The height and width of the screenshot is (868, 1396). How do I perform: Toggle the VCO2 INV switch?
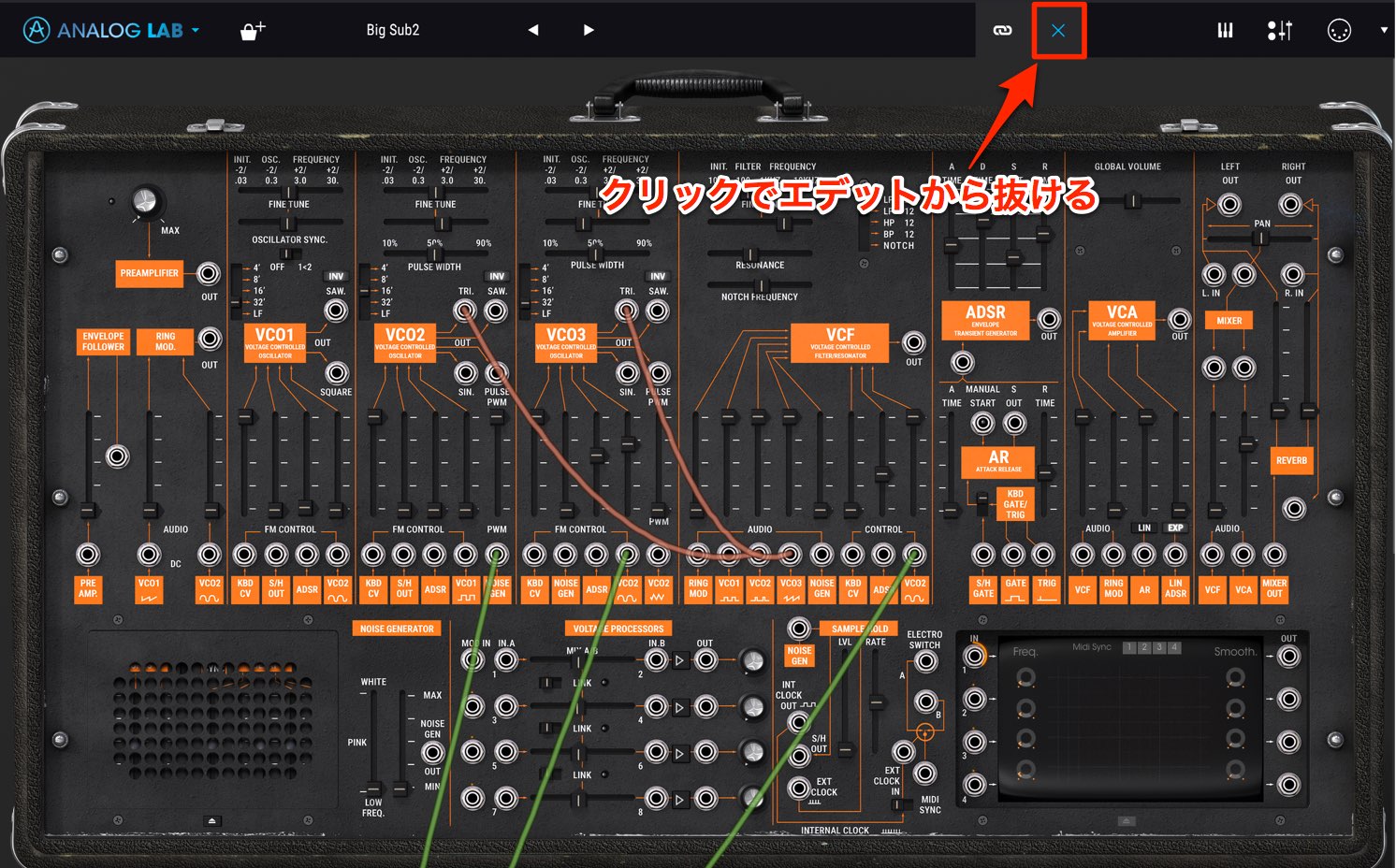click(497, 276)
